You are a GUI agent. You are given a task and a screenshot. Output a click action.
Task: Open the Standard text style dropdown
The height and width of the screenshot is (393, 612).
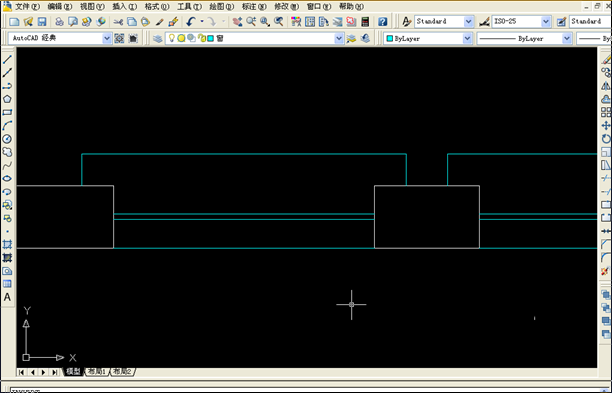(469, 21)
